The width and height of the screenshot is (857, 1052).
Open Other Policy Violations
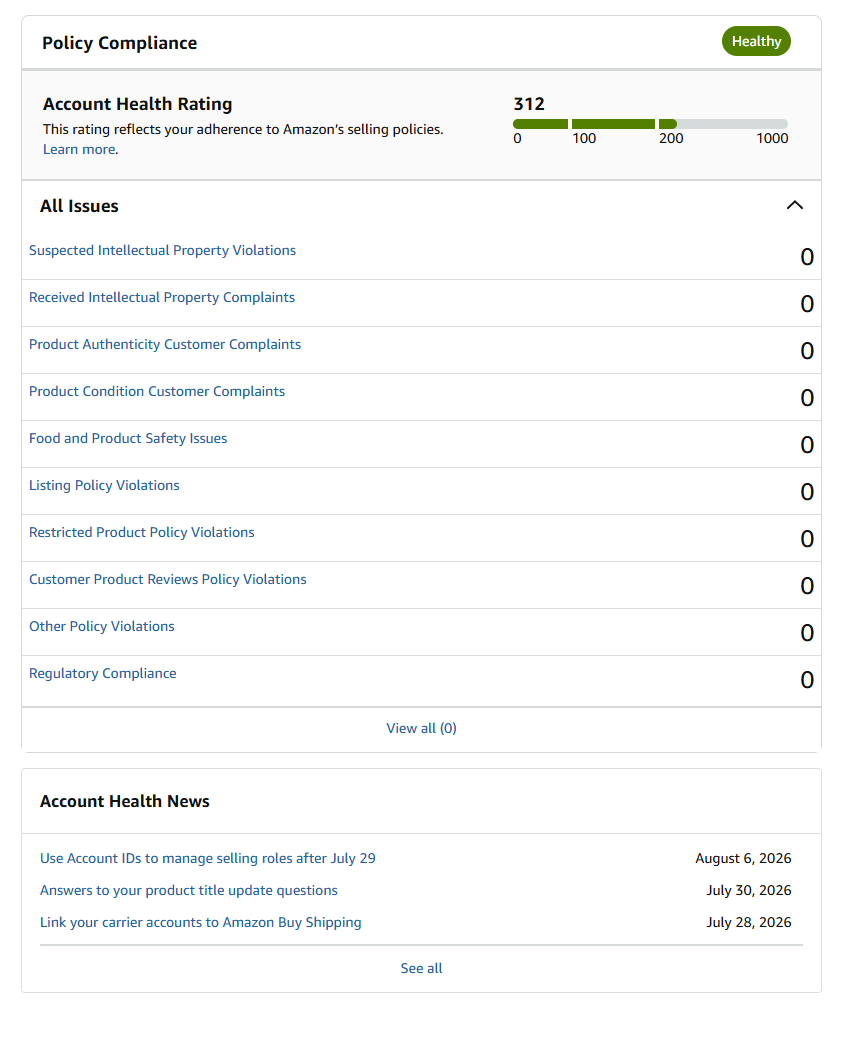102,626
